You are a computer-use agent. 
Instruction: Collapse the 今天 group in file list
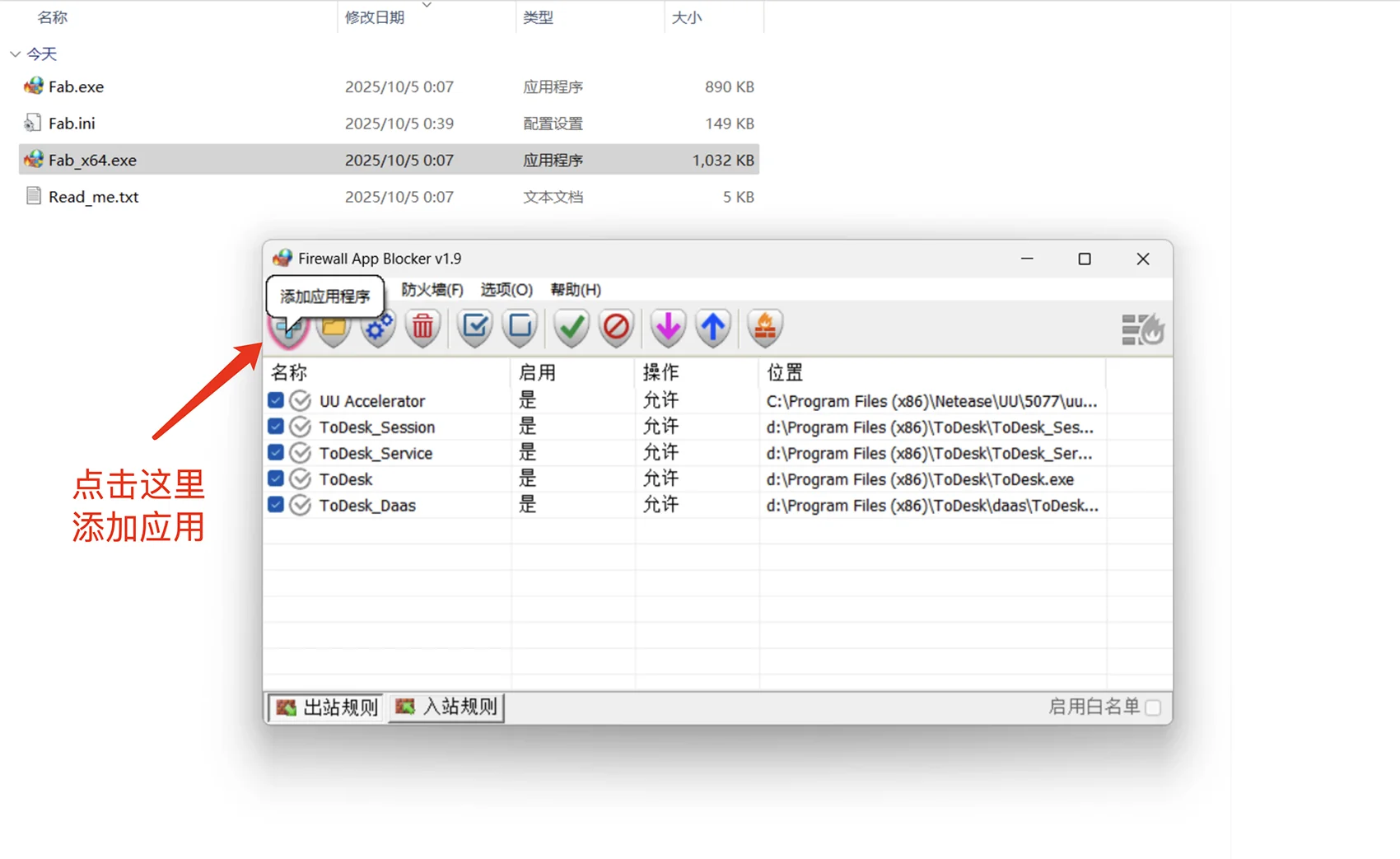pos(15,54)
